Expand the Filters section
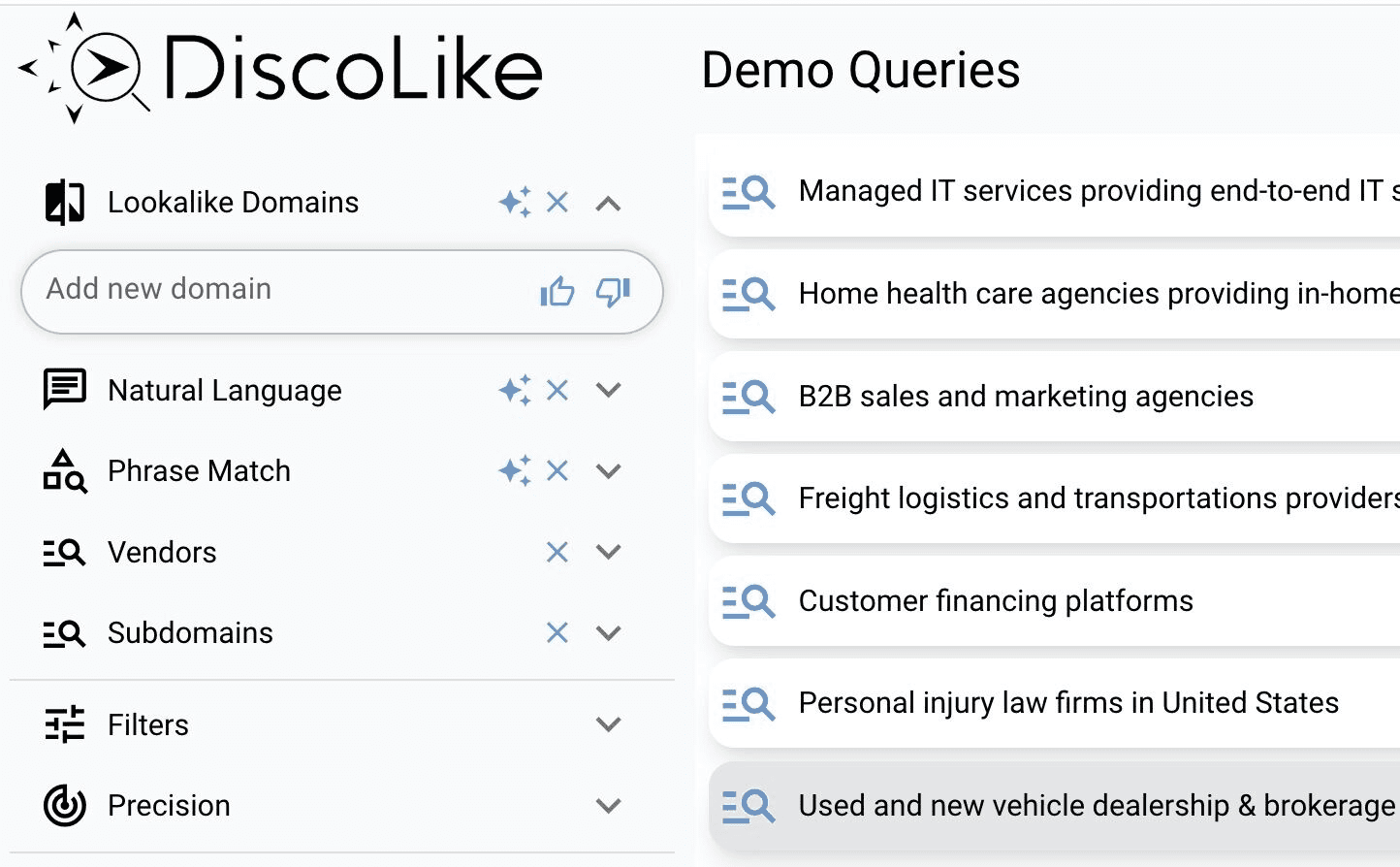 pos(608,723)
